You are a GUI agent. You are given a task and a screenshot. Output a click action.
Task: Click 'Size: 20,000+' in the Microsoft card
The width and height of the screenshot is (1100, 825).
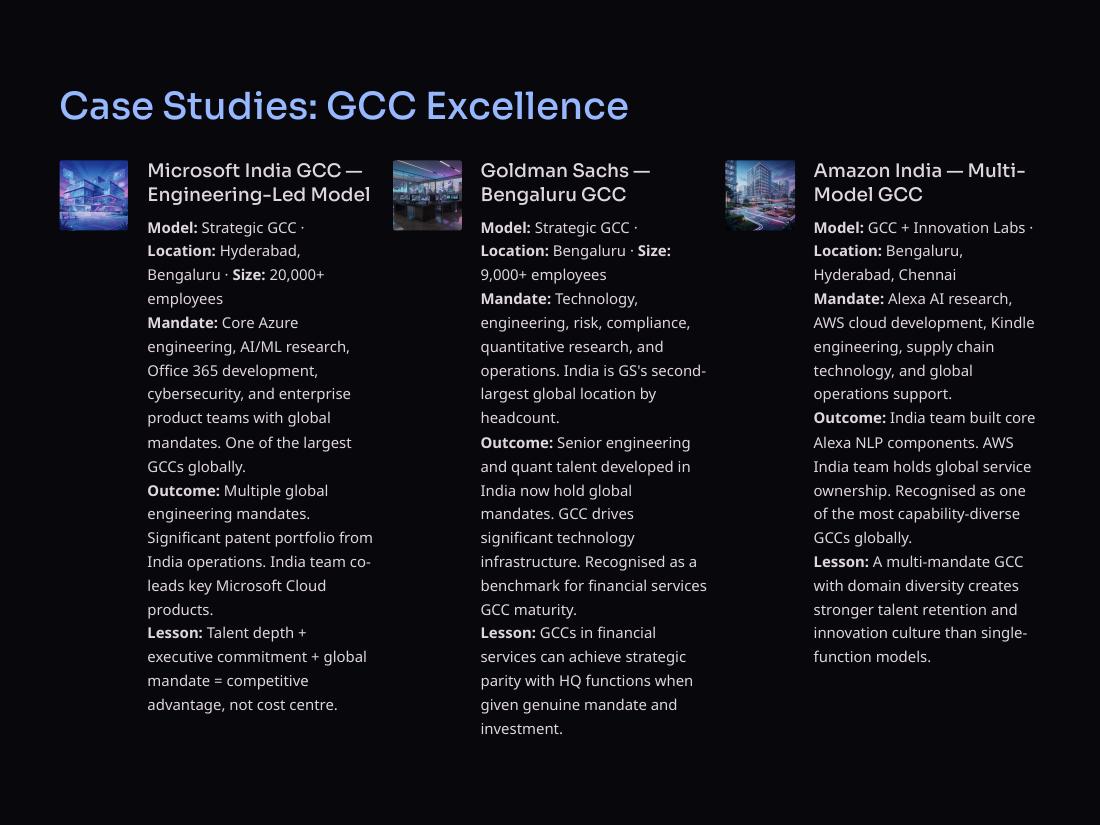coord(279,275)
